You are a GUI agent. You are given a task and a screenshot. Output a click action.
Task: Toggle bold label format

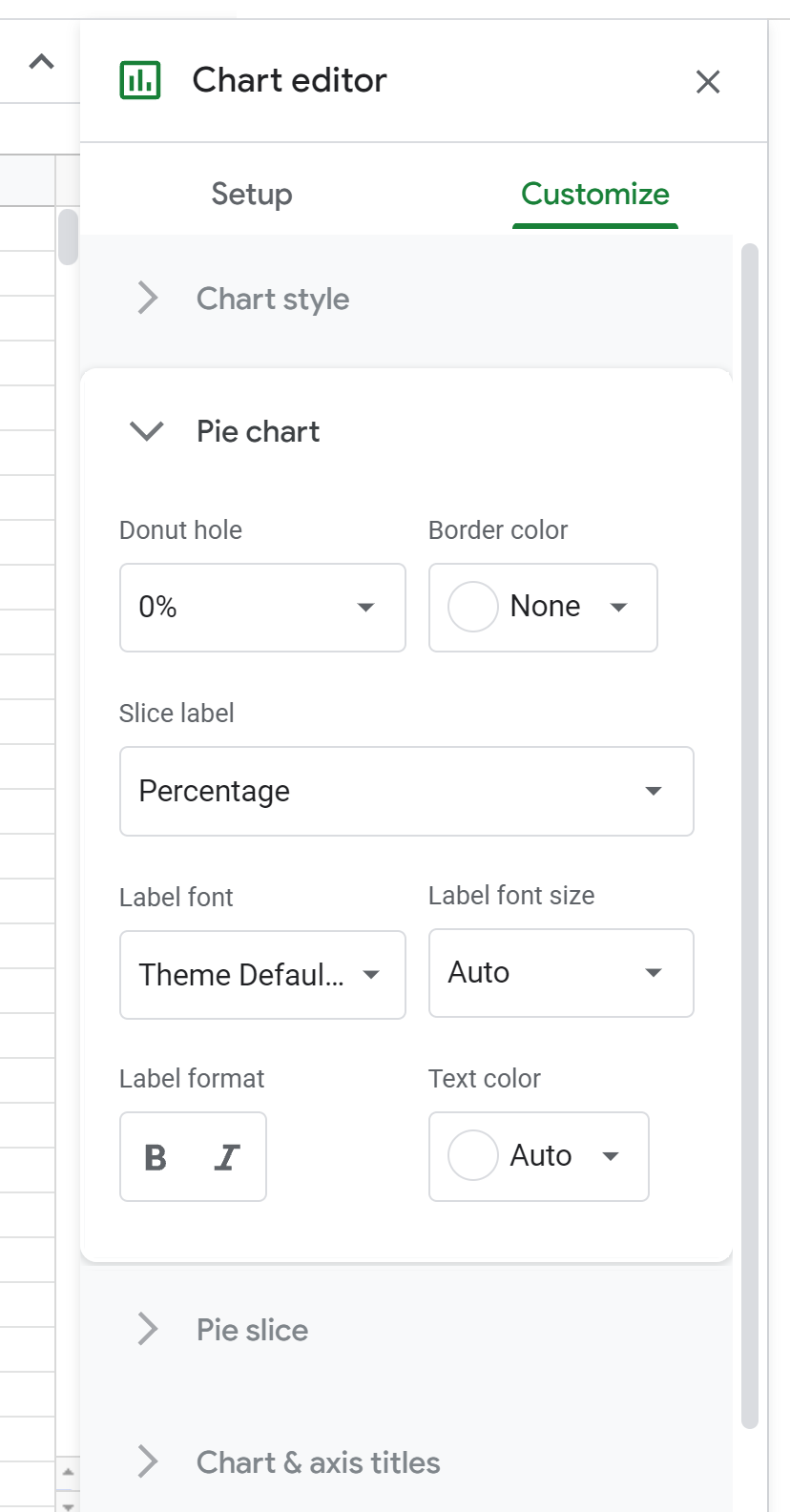point(156,1157)
